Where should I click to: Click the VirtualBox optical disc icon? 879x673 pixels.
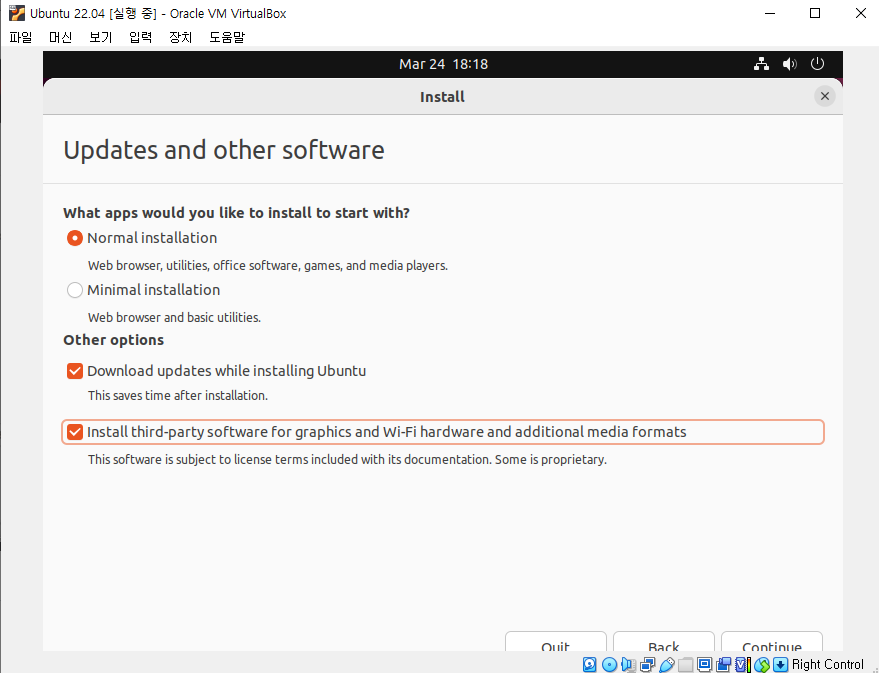pyautogui.click(x=609, y=665)
